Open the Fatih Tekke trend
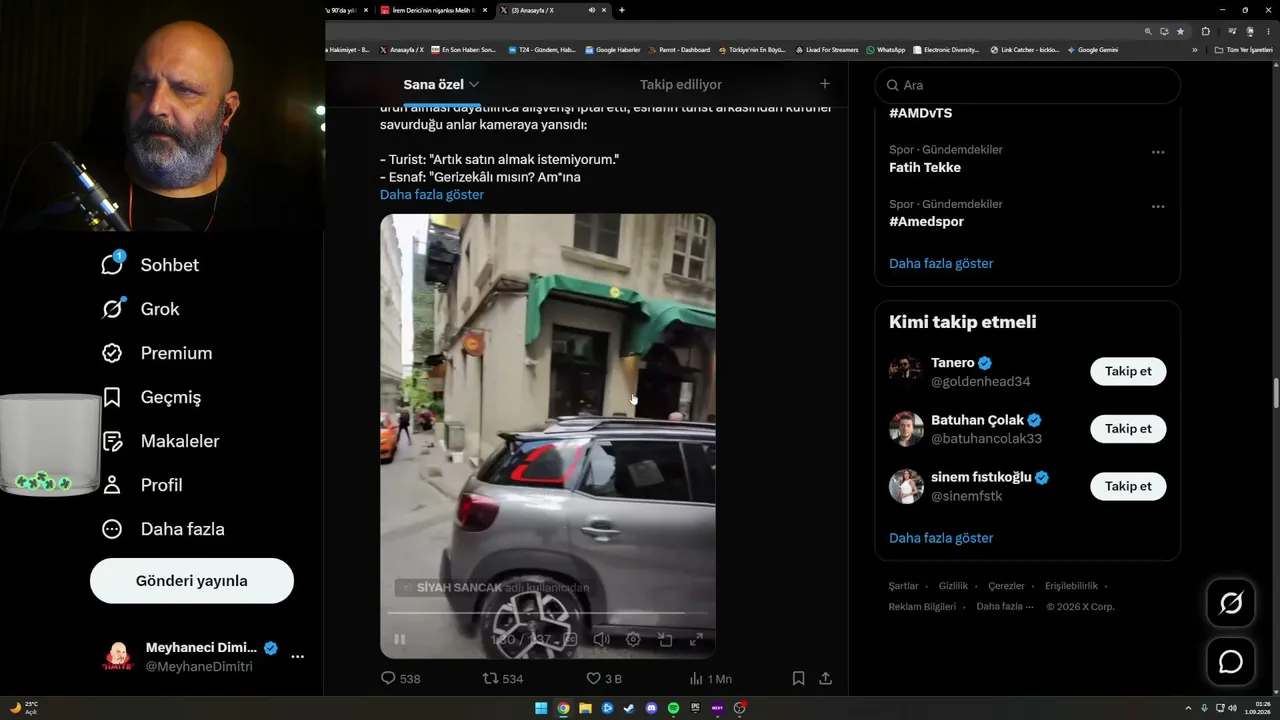 (x=925, y=167)
